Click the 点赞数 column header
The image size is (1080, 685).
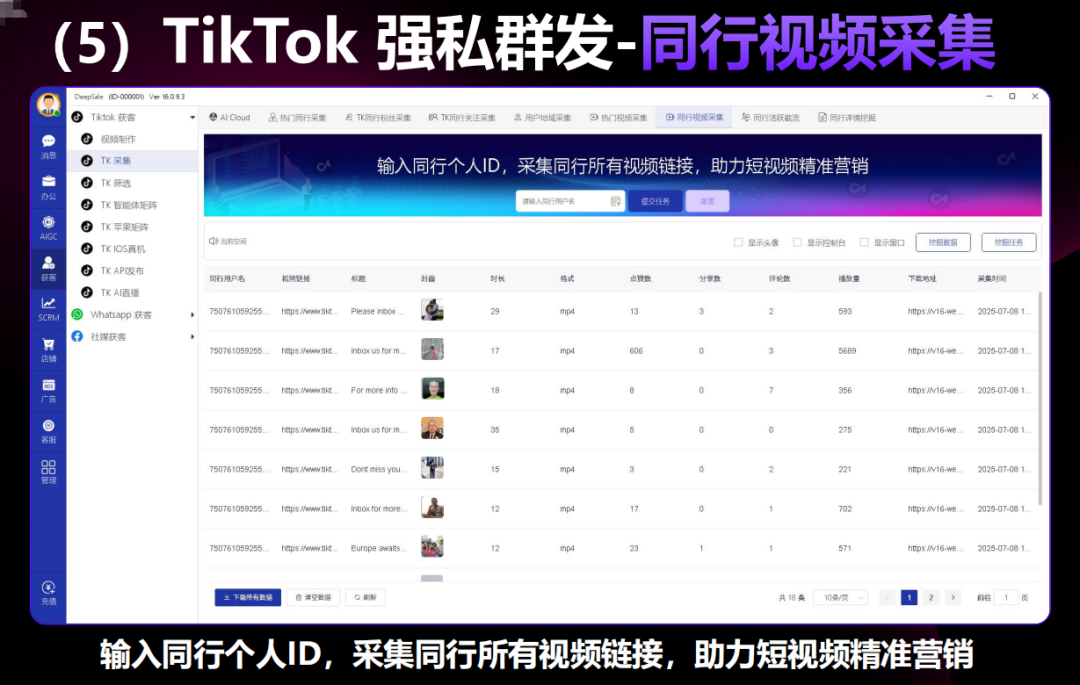[x=640, y=279]
